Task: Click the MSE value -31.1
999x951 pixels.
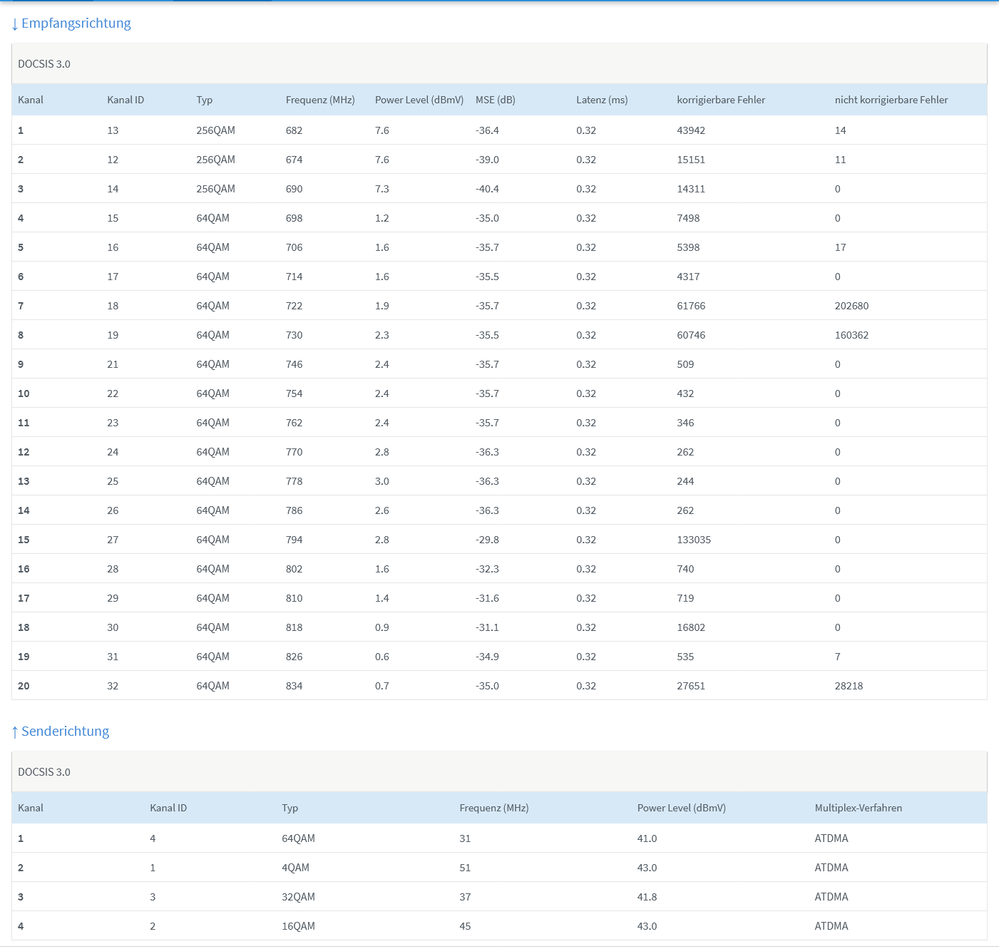Action: tap(487, 627)
